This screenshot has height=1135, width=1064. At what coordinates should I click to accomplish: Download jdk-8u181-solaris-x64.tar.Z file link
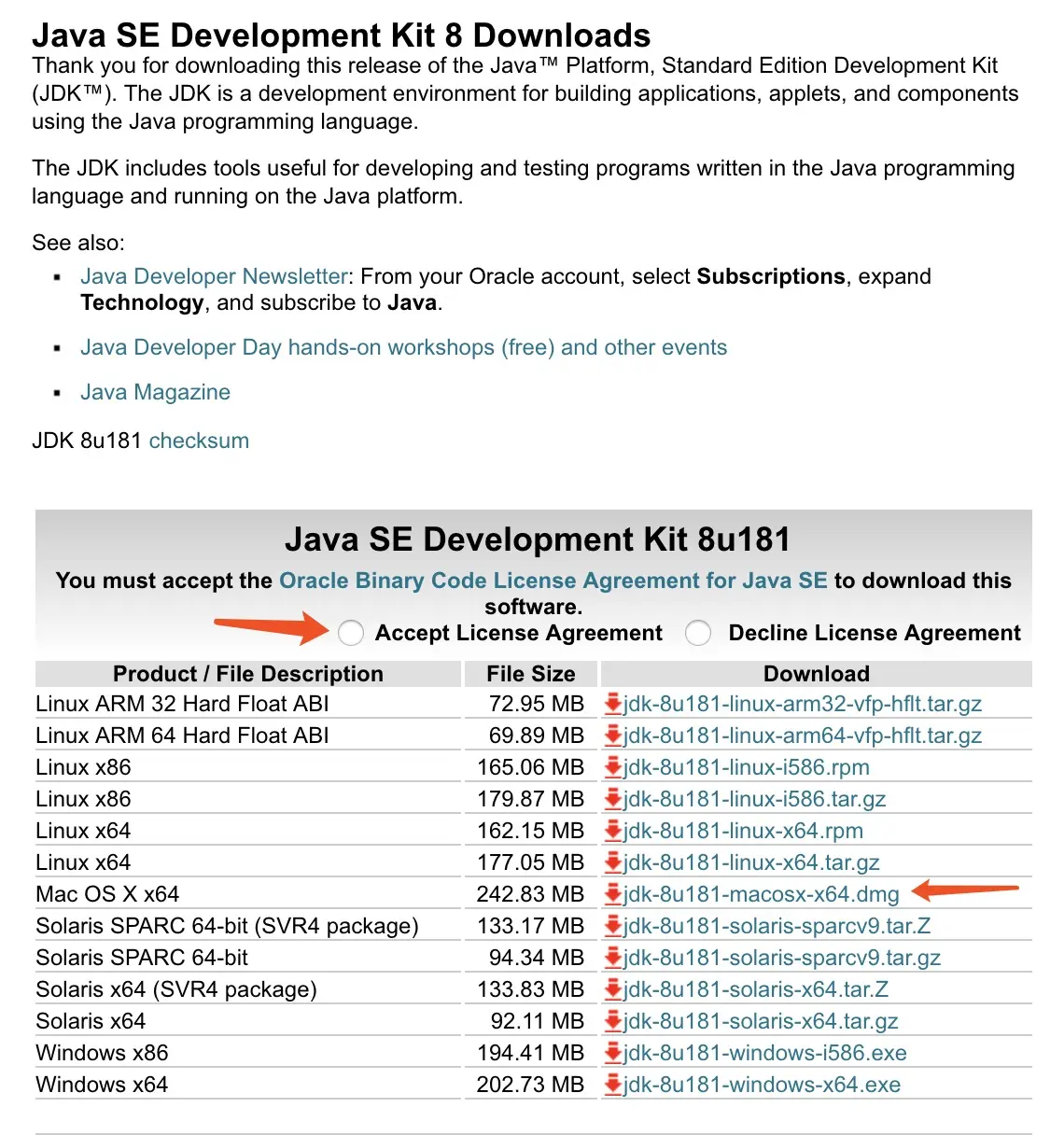click(x=756, y=989)
